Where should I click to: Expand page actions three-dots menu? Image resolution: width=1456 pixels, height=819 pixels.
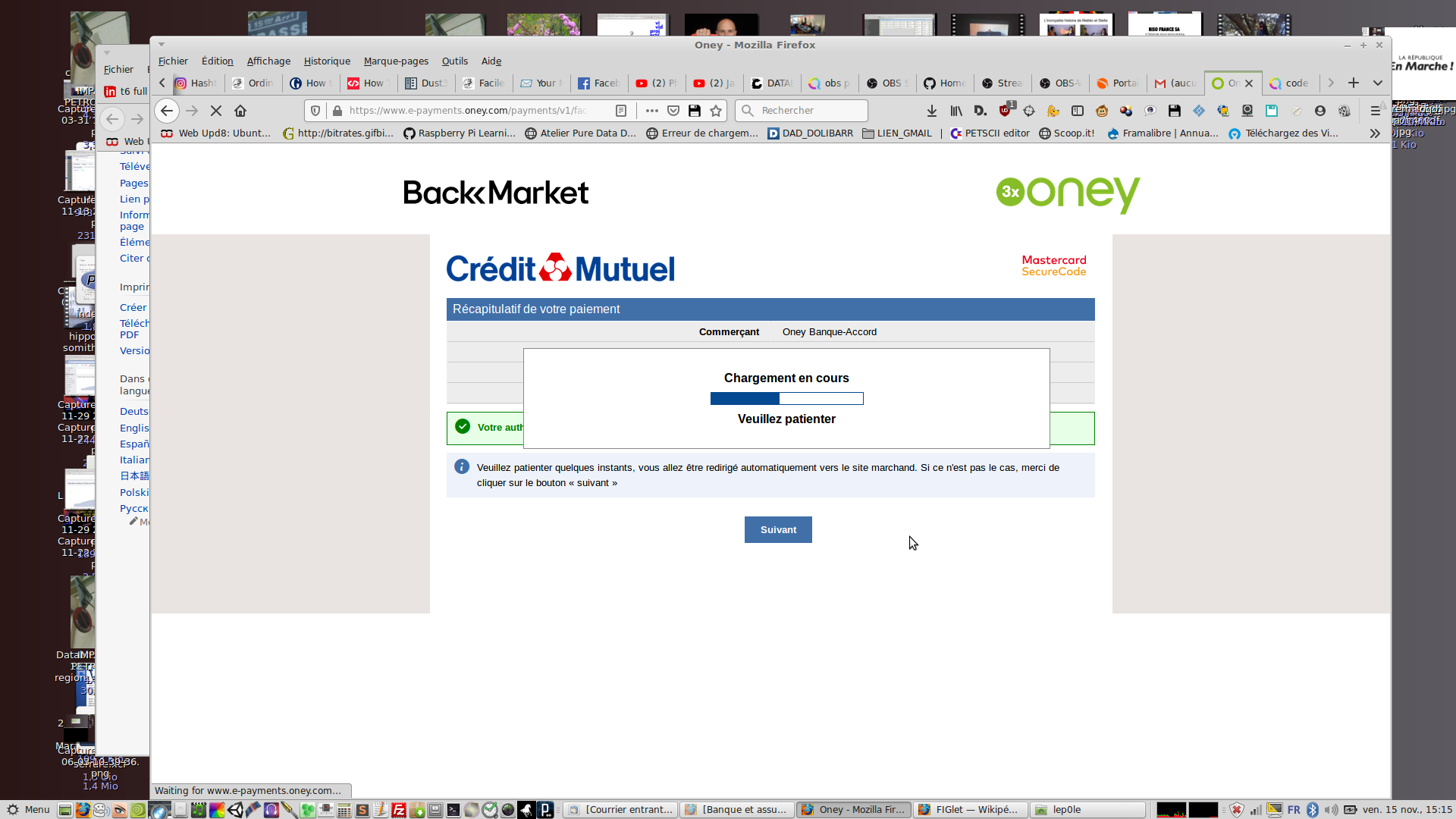[651, 111]
